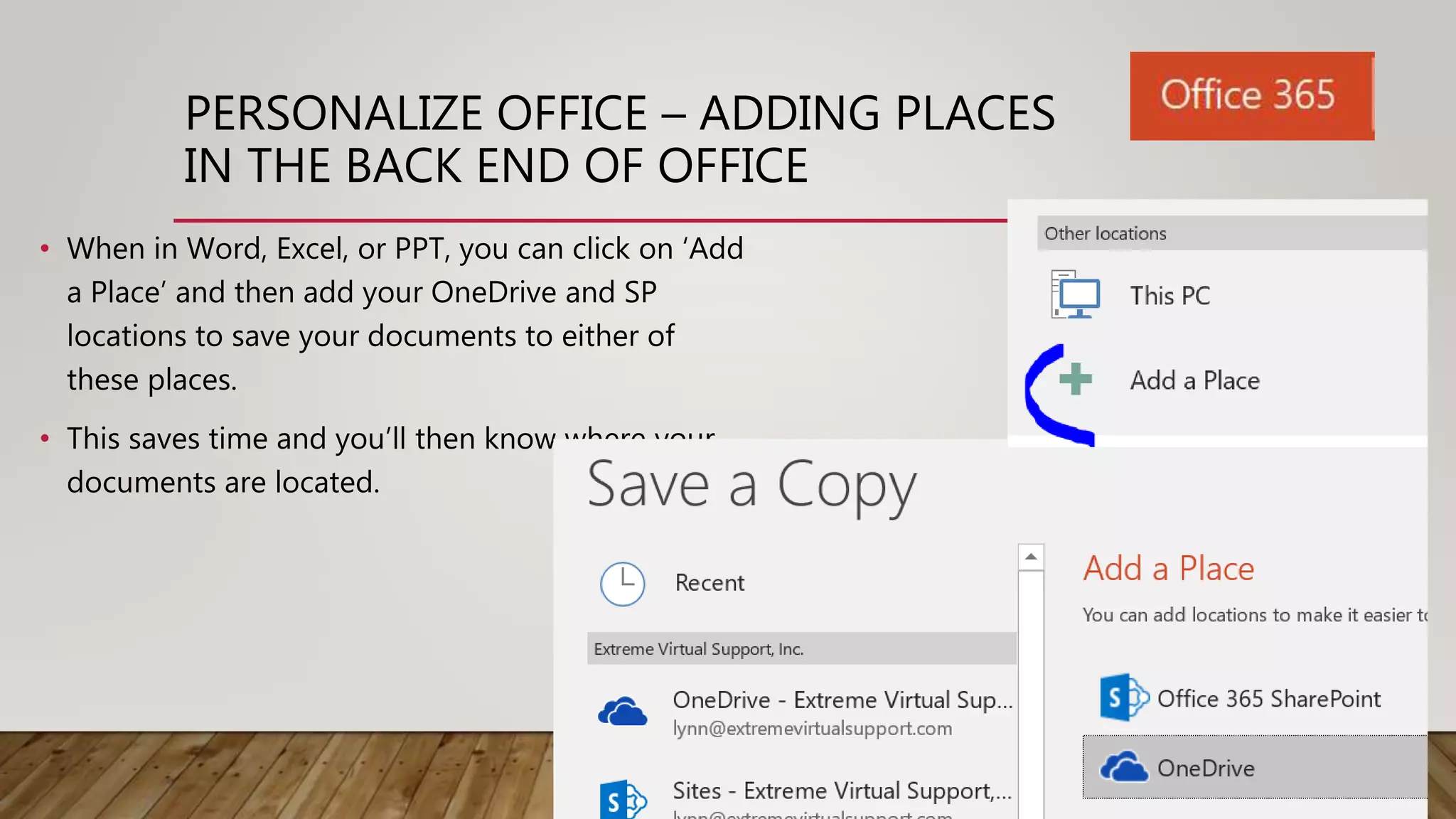Click the OneDrive cloud icon under Add a Place

[x=1124, y=767]
